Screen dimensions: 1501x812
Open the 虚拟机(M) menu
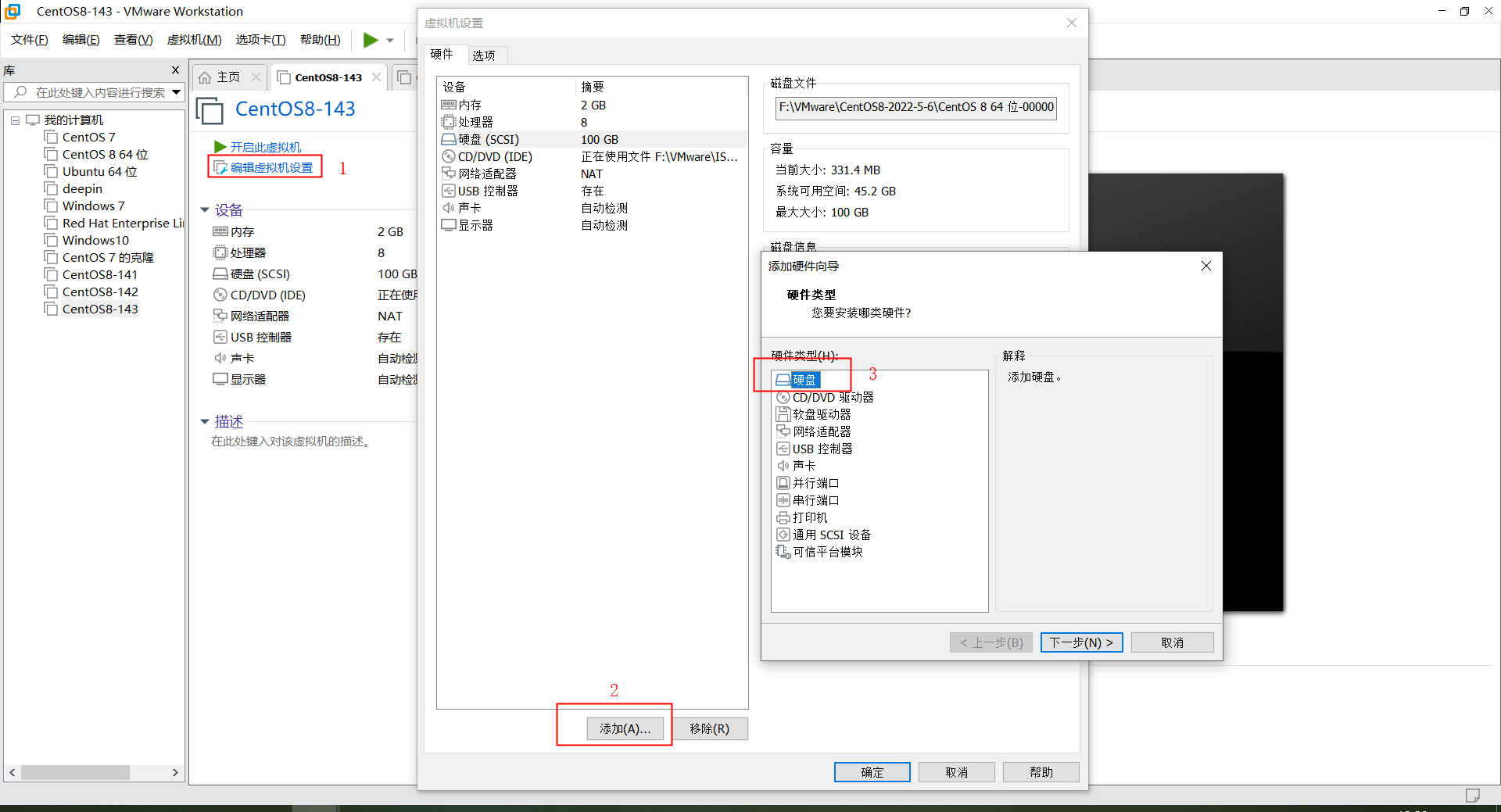(x=195, y=40)
